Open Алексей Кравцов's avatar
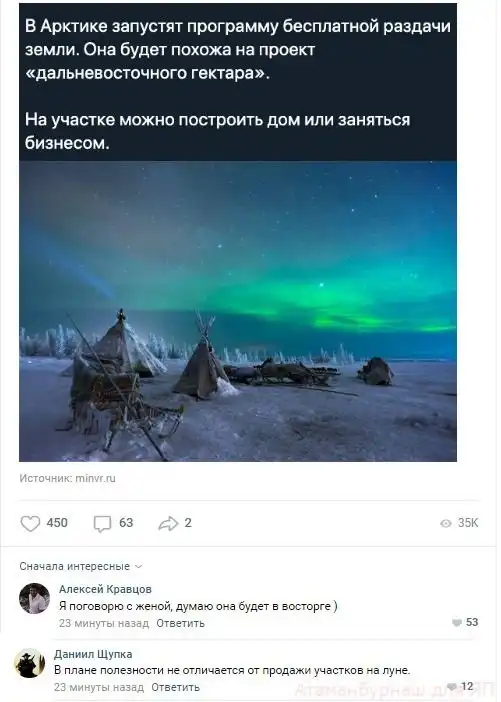Image resolution: width=501 pixels, height=702 pixels. (x=34, y=599)
